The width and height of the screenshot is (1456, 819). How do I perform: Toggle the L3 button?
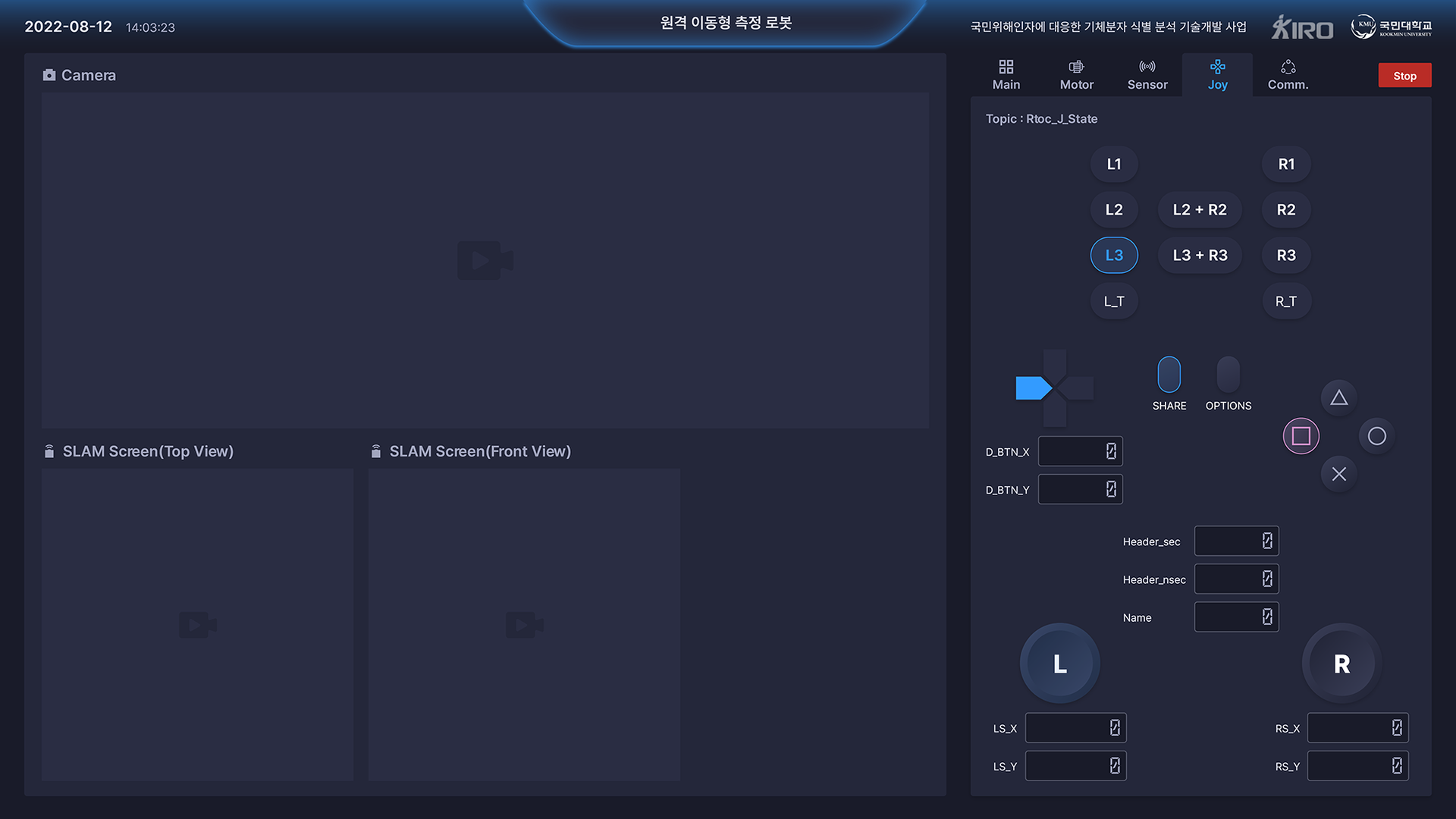(1113, 256)
